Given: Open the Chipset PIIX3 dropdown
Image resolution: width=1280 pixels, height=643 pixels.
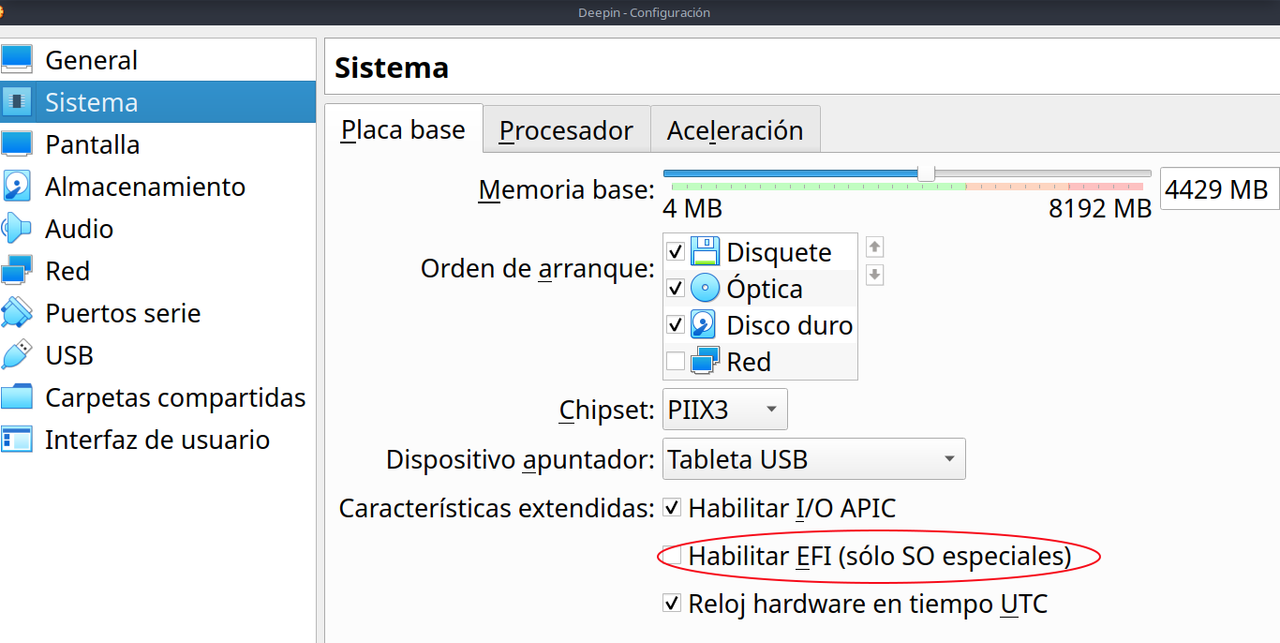Looking at the screenshot, I should pyautogui.click(x=725, y=409).
